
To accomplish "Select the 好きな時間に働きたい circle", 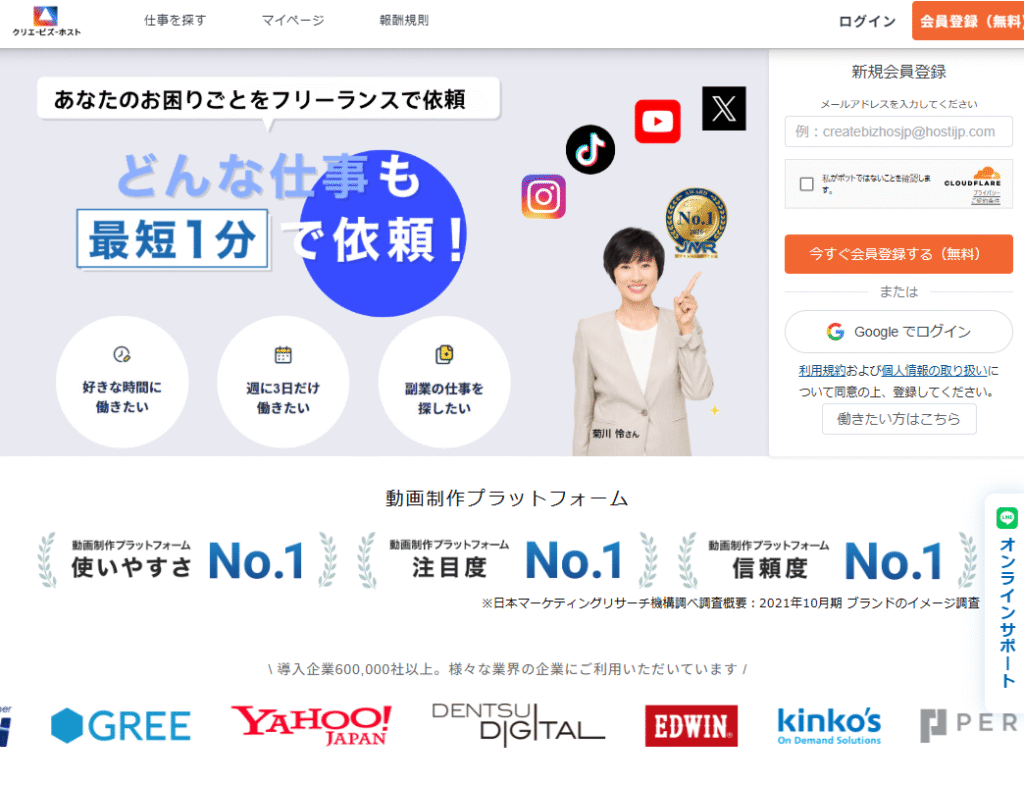I will pyautogui.click(x=122, y=382).
